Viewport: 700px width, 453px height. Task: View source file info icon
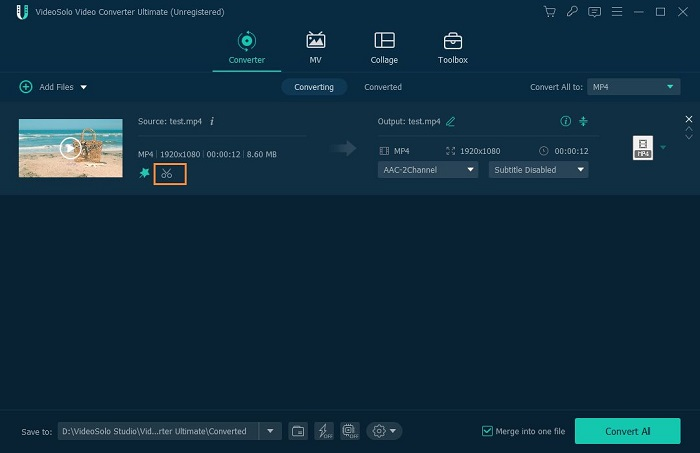212,121
